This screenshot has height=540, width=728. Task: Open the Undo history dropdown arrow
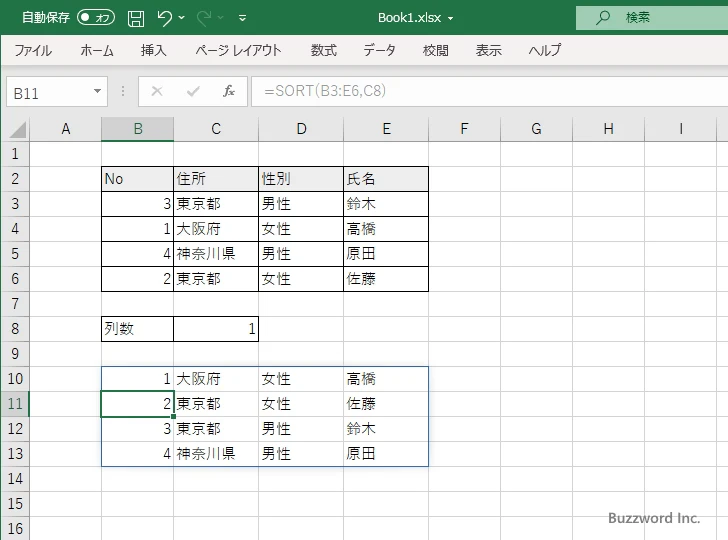tap(182, 18)
